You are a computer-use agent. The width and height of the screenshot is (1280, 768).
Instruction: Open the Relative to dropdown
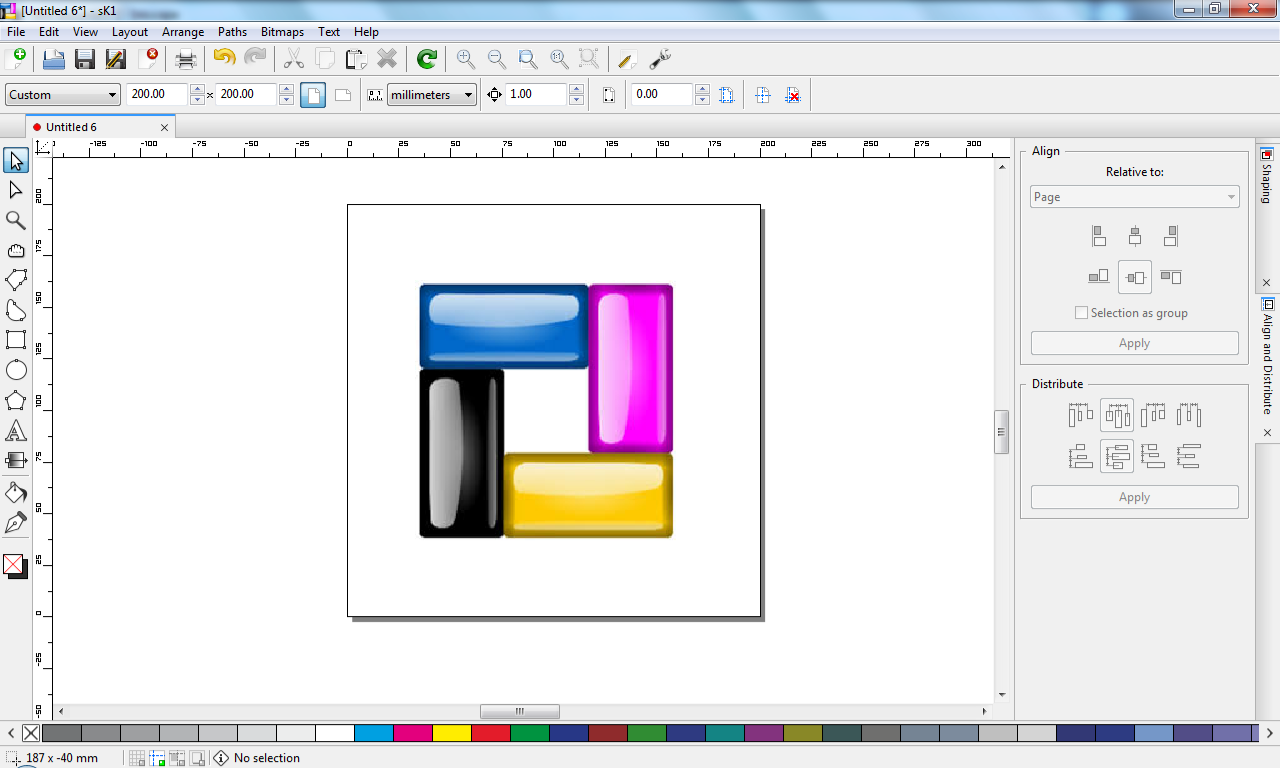coord(1134,196)
